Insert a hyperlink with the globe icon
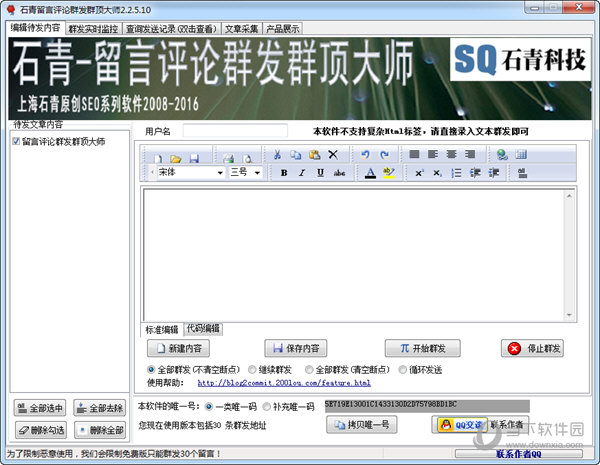The image size is (600, 465). (x=502, y=155)
